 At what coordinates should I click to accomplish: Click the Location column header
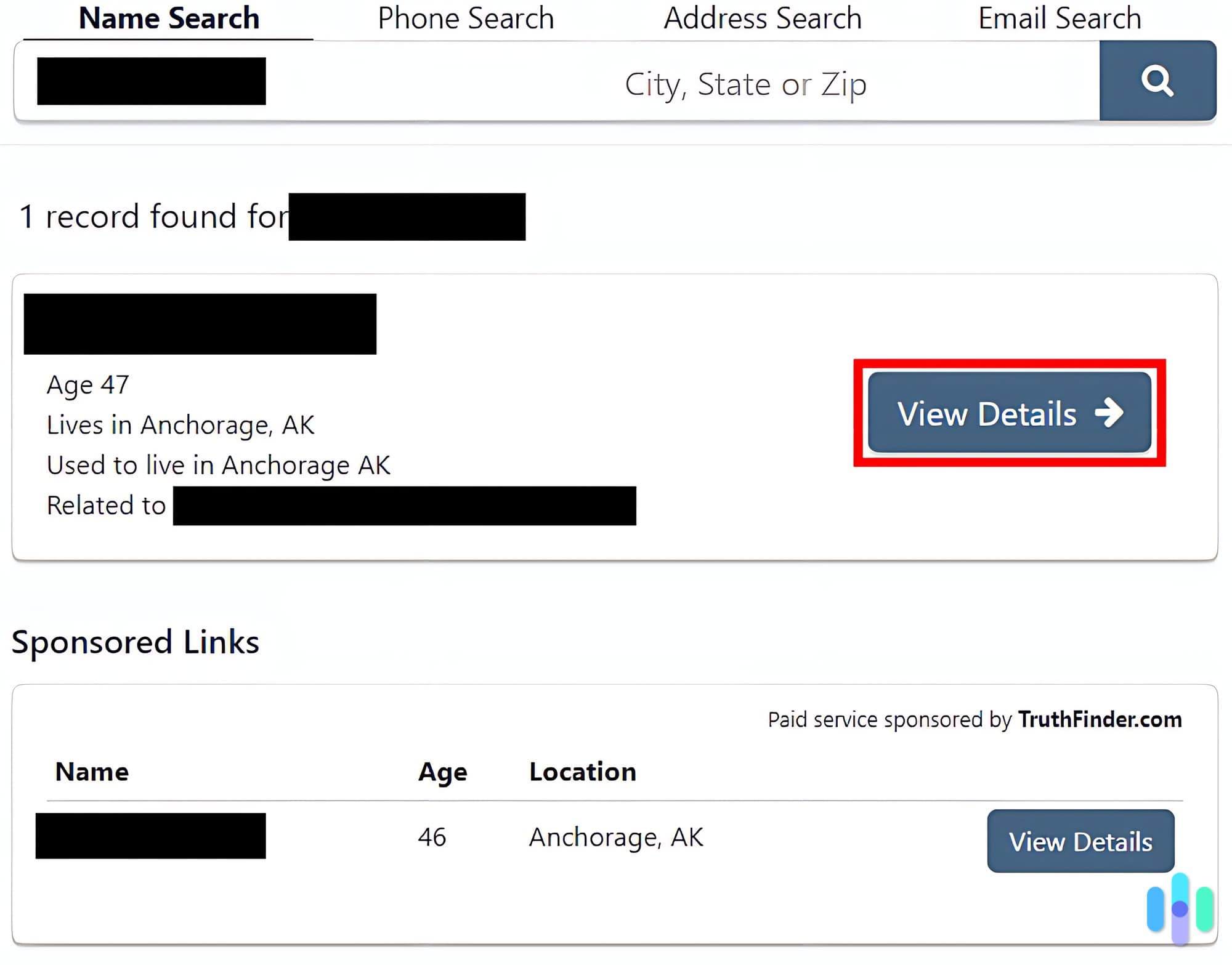click(582, 772)
